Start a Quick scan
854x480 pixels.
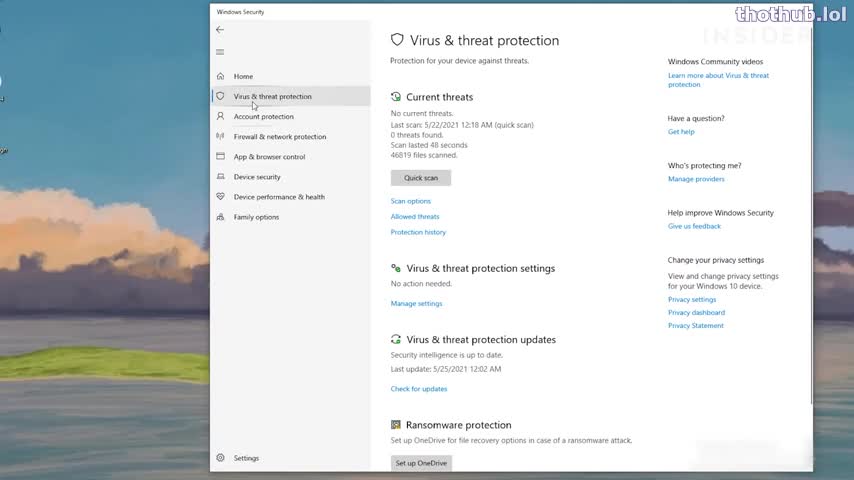pos(420,178)
